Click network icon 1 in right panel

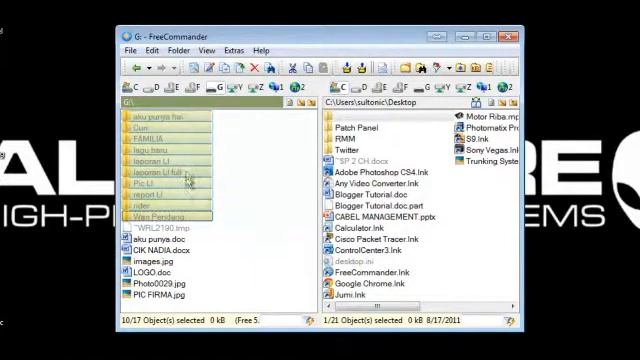point(484,87)
